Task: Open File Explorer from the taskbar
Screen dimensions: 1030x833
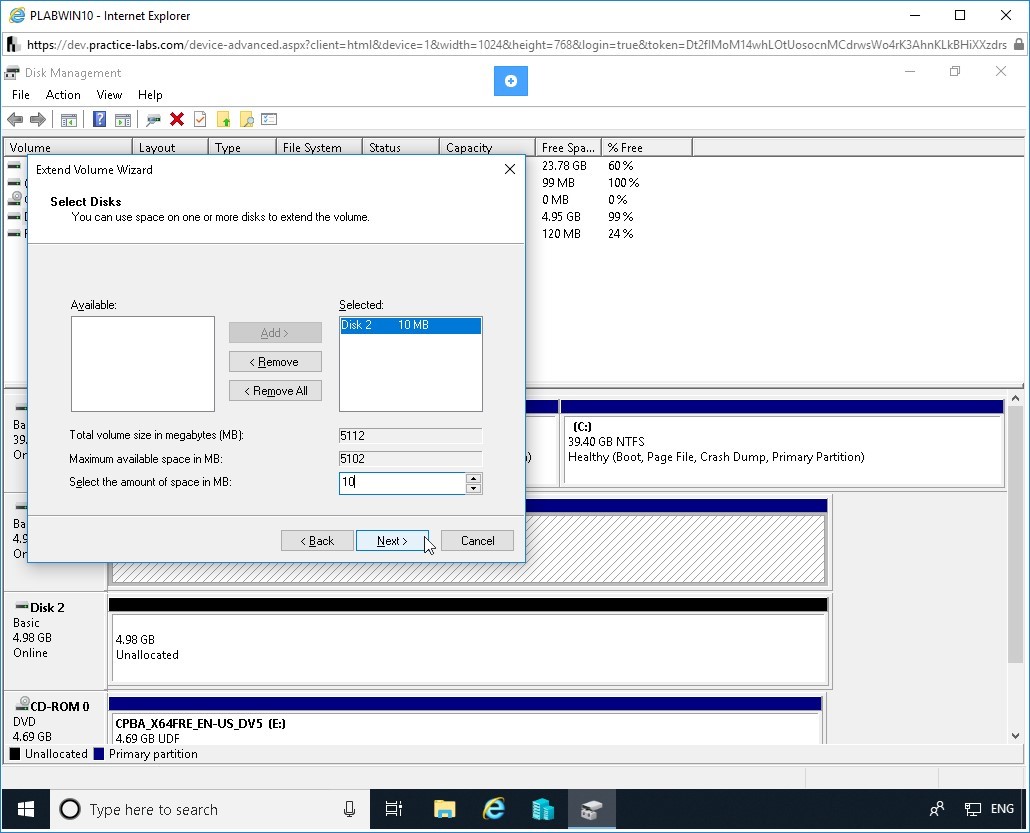Action: 445,809
